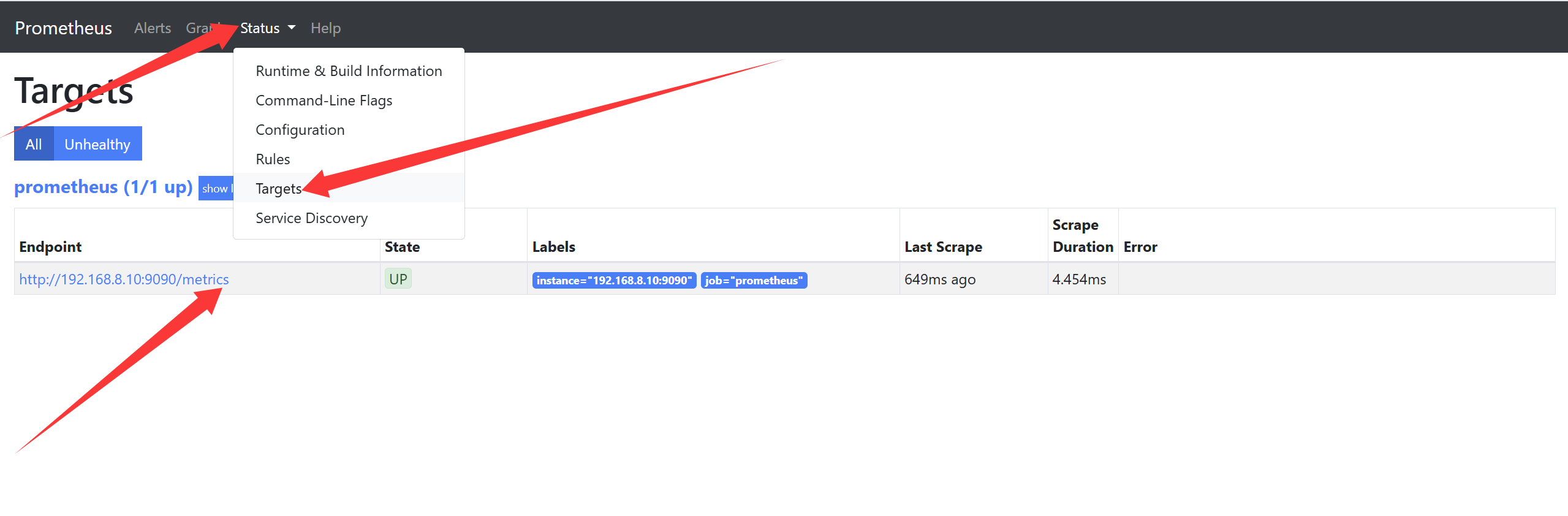Open the Configuration page
The image size is (1568, 516).
tap(349, 130)
